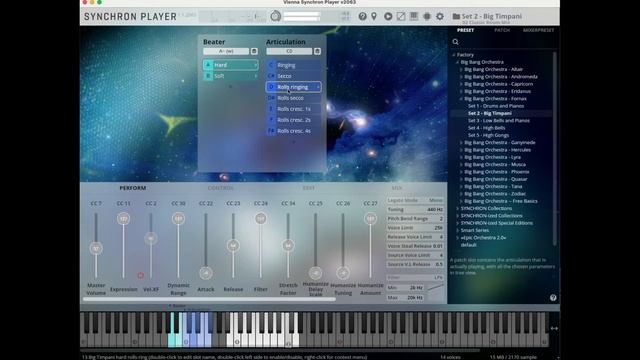Viewport: 640px width, 360px height.
Task: Open the PRESET browser tab
Action: [465, 30]
